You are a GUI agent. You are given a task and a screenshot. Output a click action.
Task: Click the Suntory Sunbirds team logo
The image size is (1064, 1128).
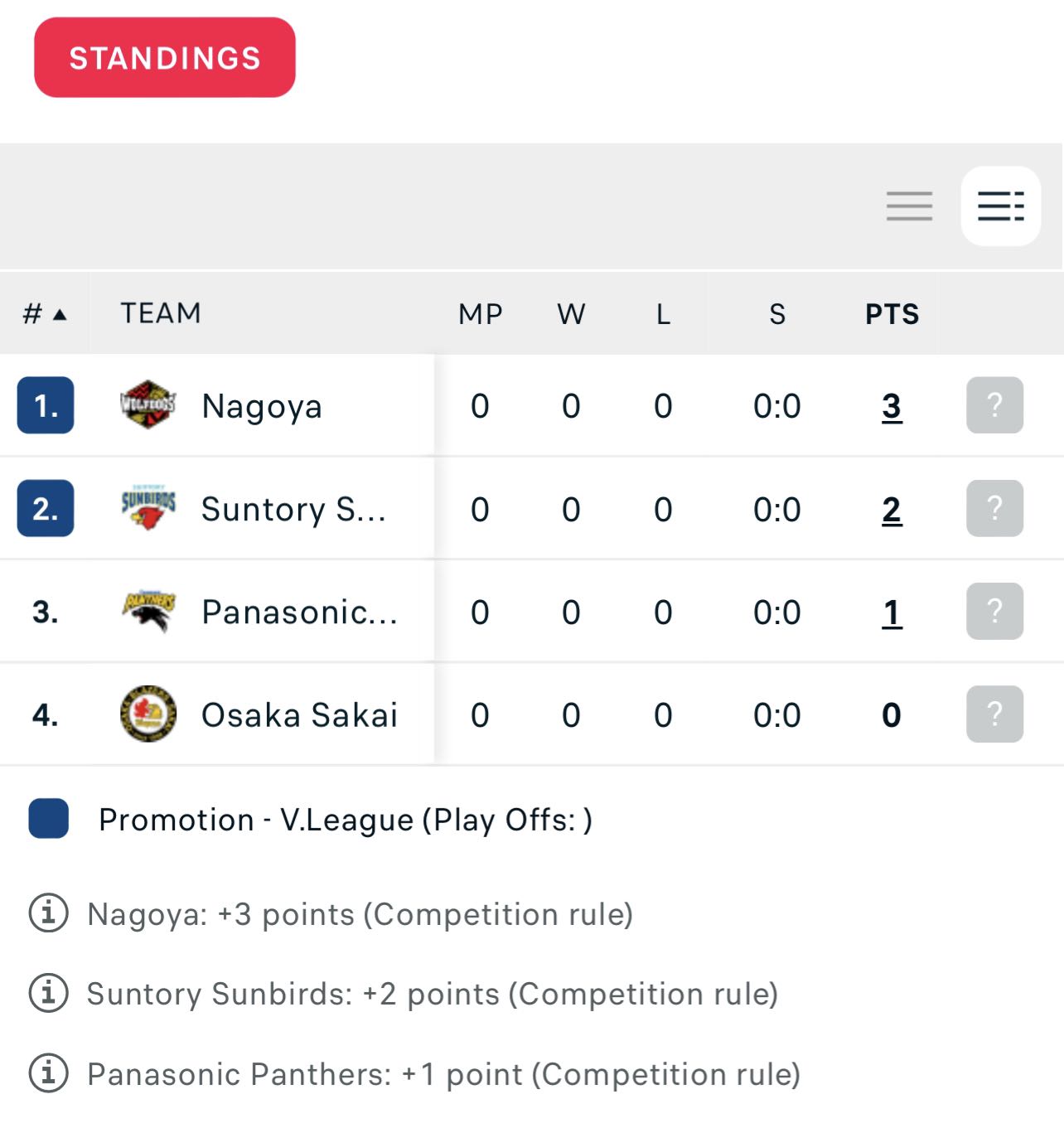tap(148, 508)
